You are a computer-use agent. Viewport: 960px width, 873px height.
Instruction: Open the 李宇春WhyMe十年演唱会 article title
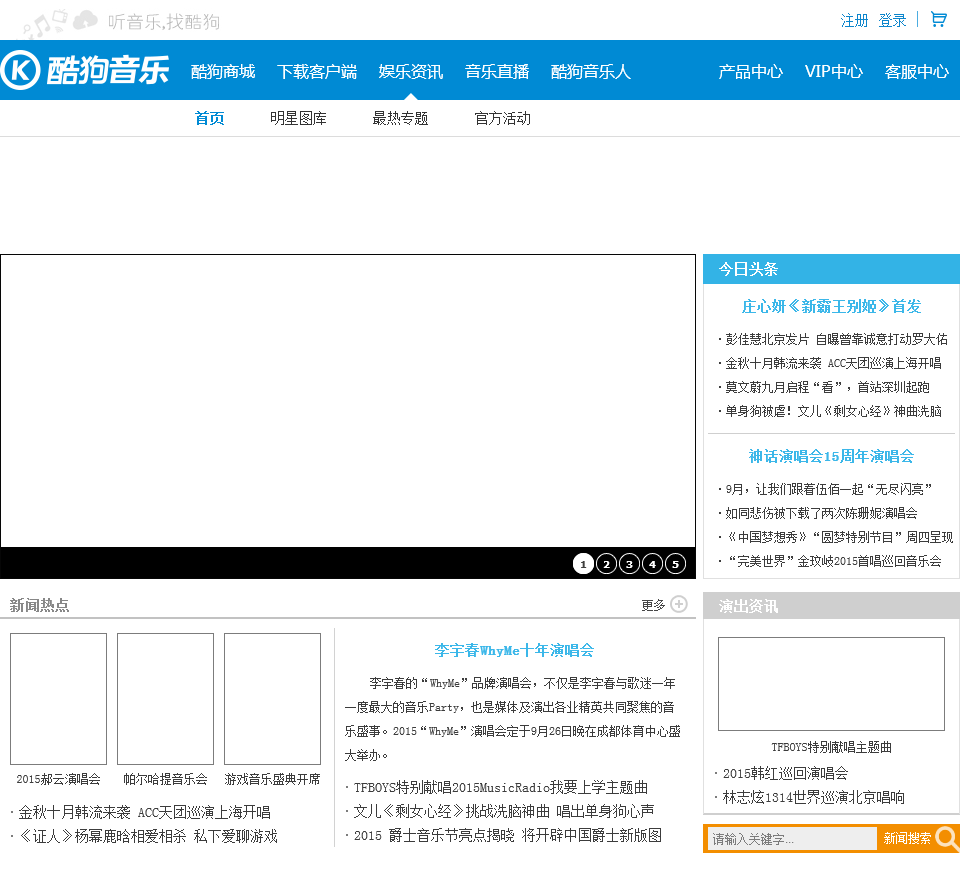(514, 650)
